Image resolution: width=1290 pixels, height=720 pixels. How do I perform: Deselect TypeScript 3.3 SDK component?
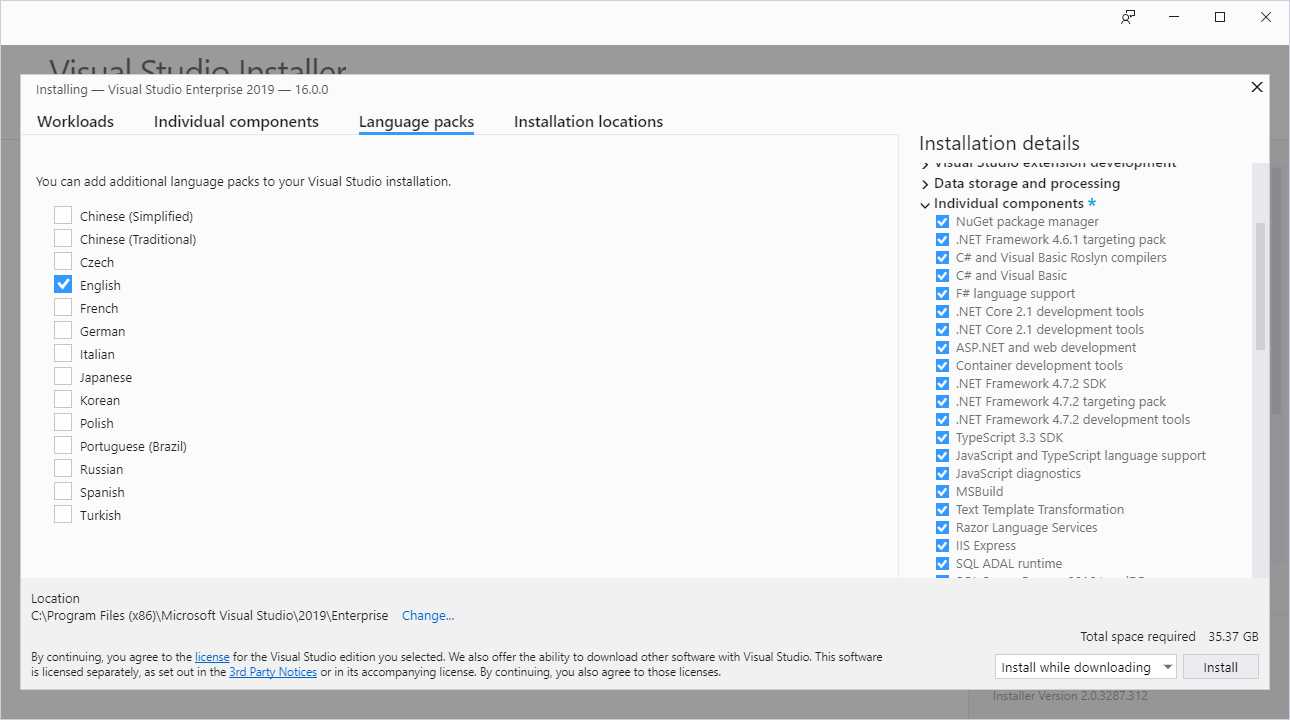click(x=942, y=438)
